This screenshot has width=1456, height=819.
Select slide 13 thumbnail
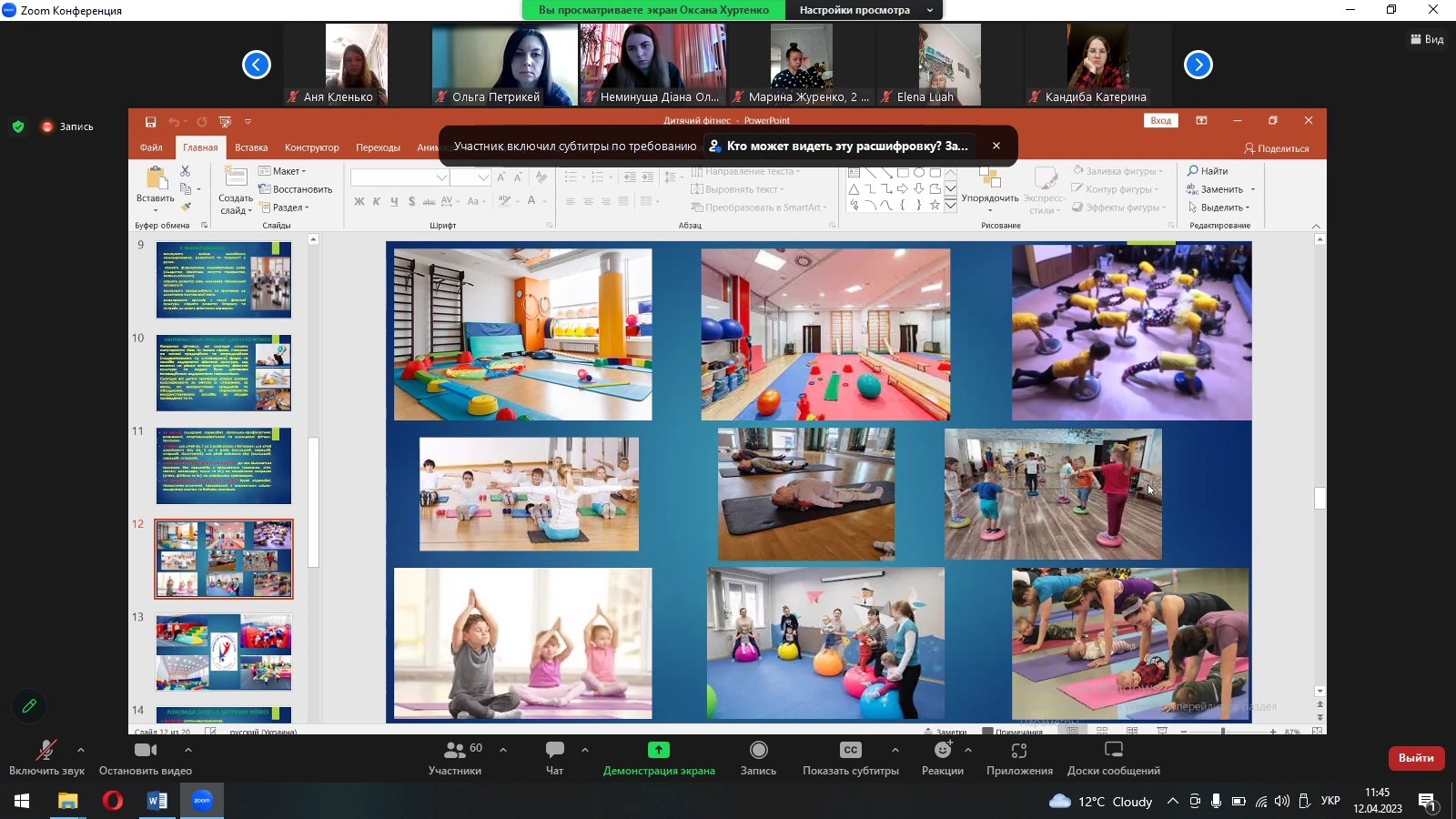click(x=224, y=652)
